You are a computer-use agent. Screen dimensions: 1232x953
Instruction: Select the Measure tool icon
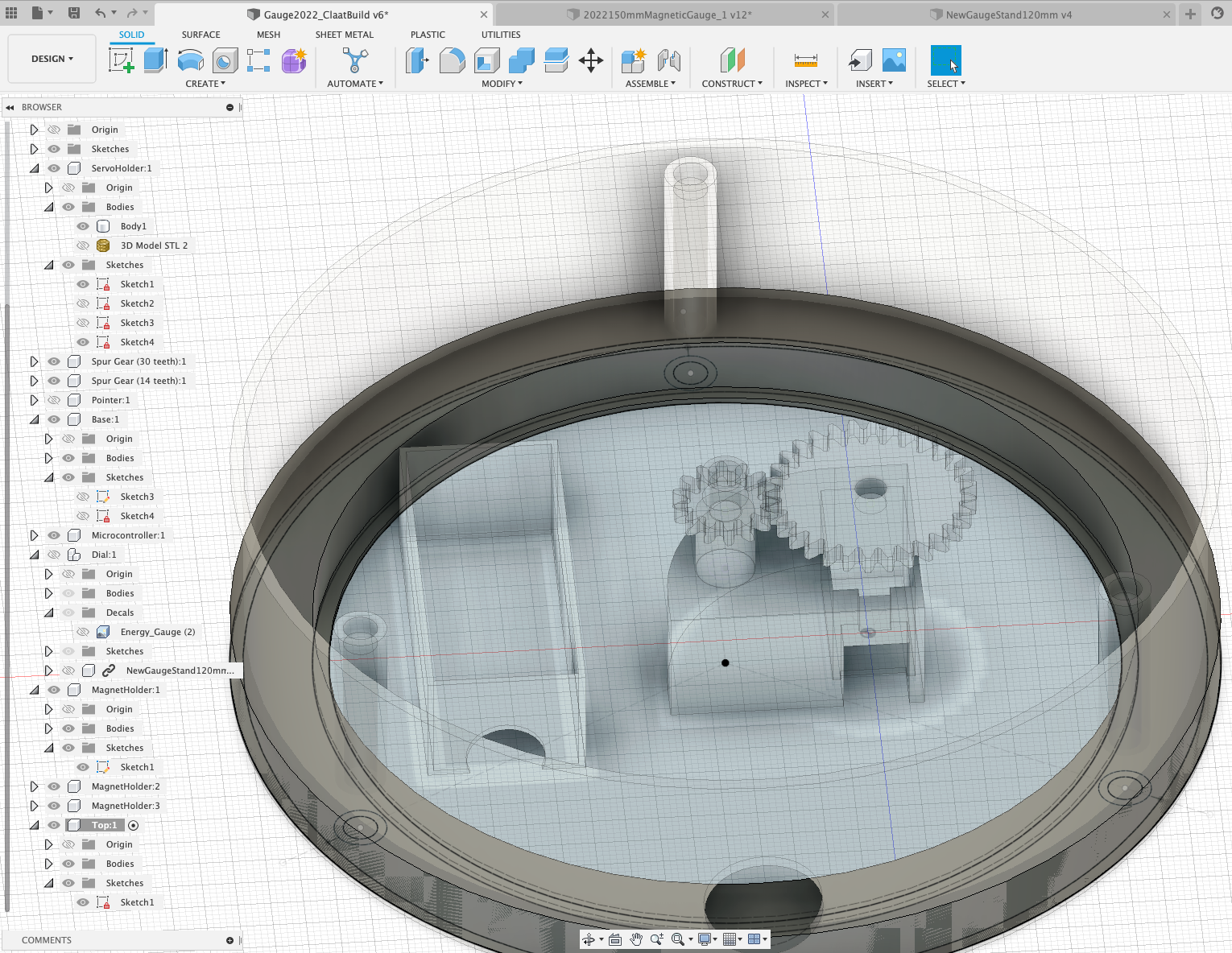pos(806,60)
